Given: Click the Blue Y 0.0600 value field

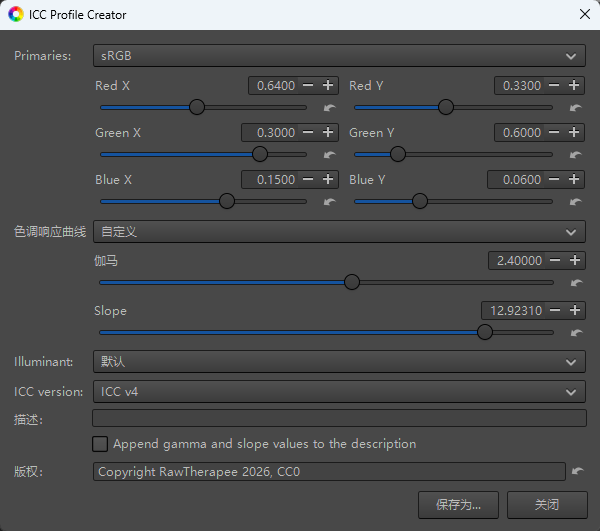Looking at the screenshot, I should coord(517,179).
